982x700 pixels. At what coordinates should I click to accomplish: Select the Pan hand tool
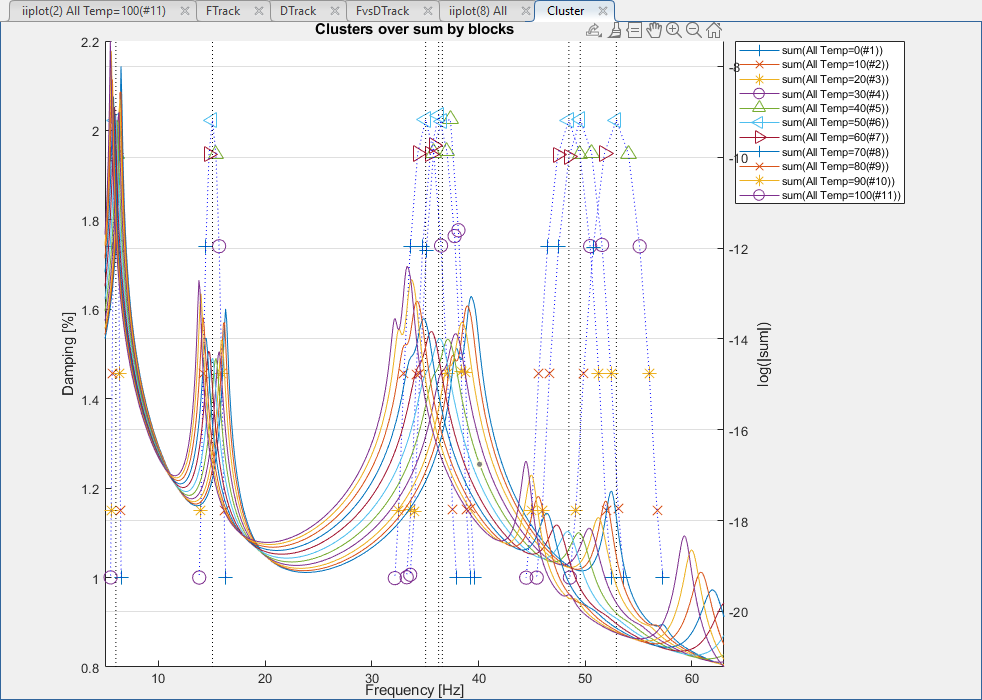point(654,30)
